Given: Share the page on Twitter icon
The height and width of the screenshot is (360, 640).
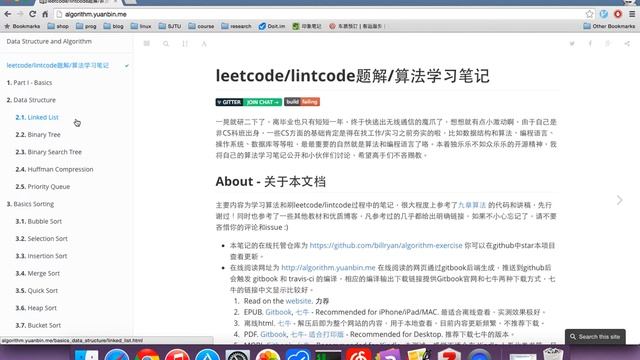Looking at the screenshot, I should pos(572,43).
